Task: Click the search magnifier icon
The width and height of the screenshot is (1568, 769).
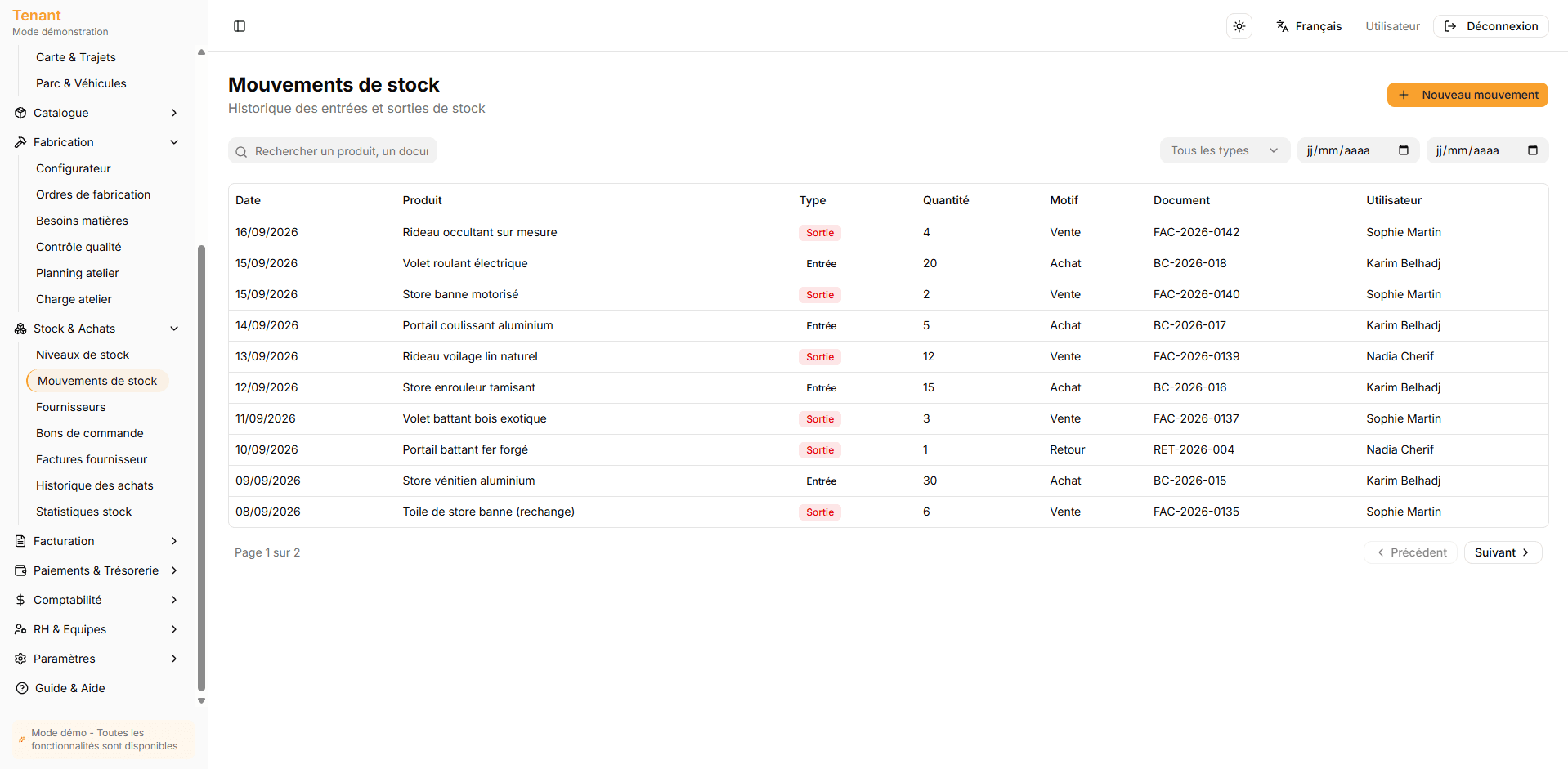Action: pos(241,152)
